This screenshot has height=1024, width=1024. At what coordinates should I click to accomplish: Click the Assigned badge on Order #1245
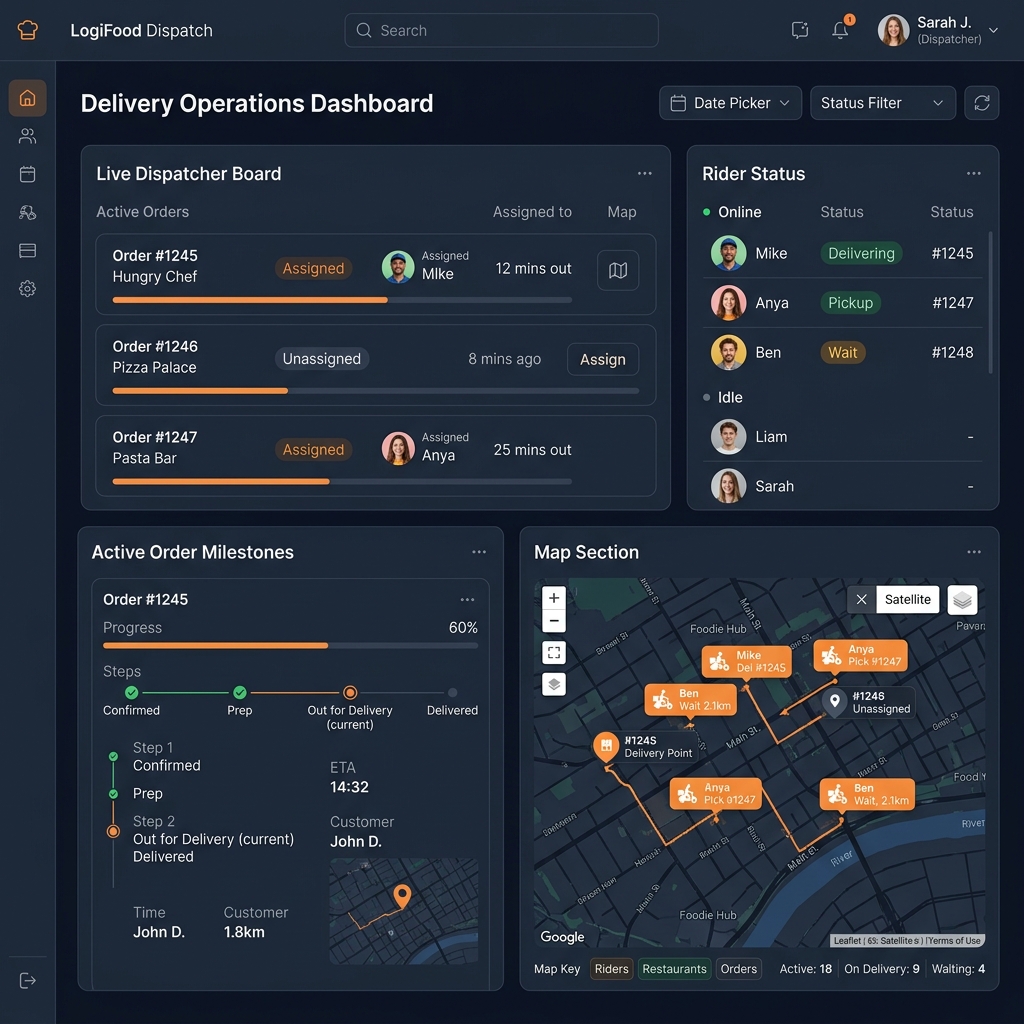pos(313,268)
